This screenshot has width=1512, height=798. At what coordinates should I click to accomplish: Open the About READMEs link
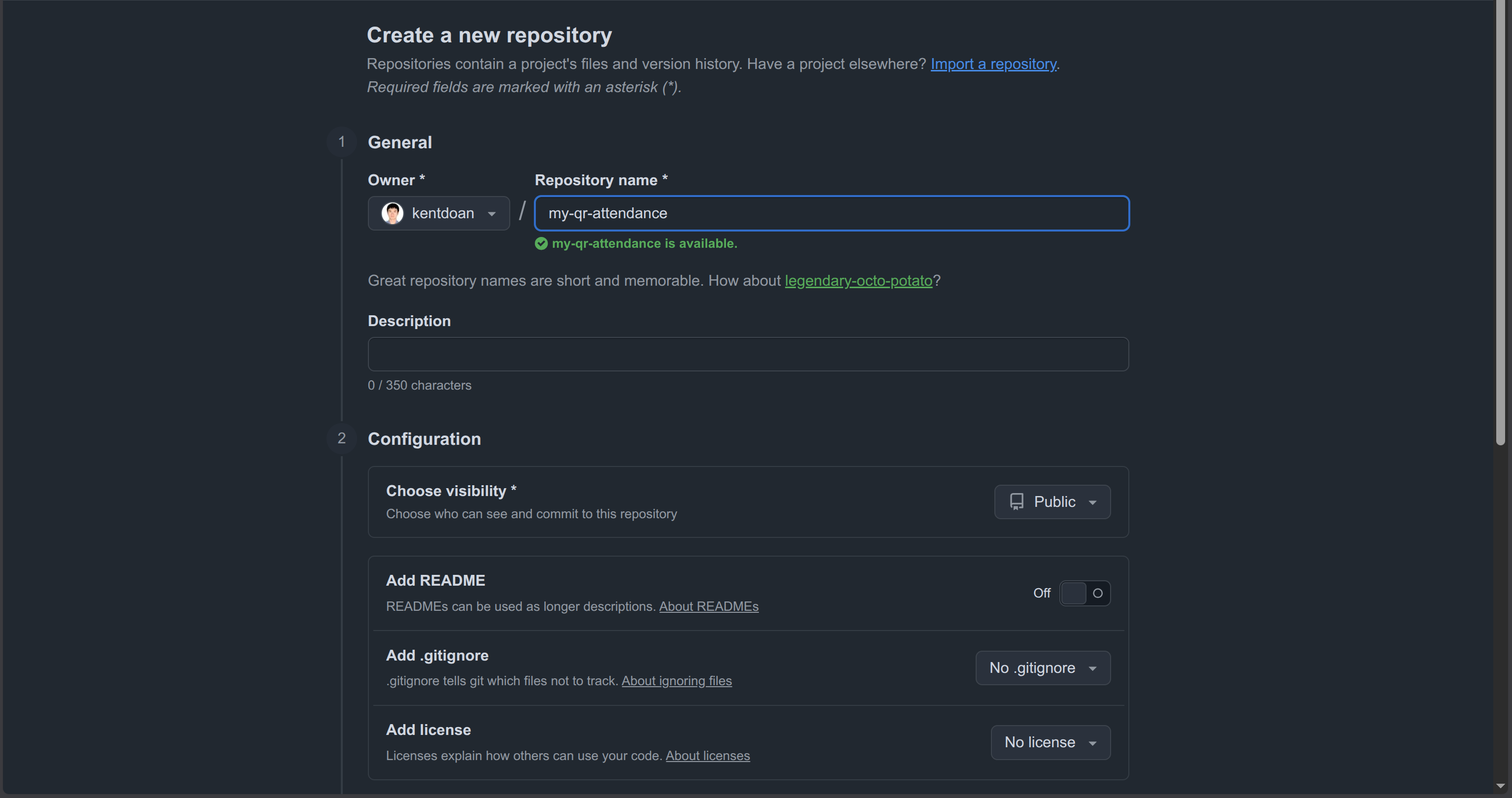tap(708, 606)
